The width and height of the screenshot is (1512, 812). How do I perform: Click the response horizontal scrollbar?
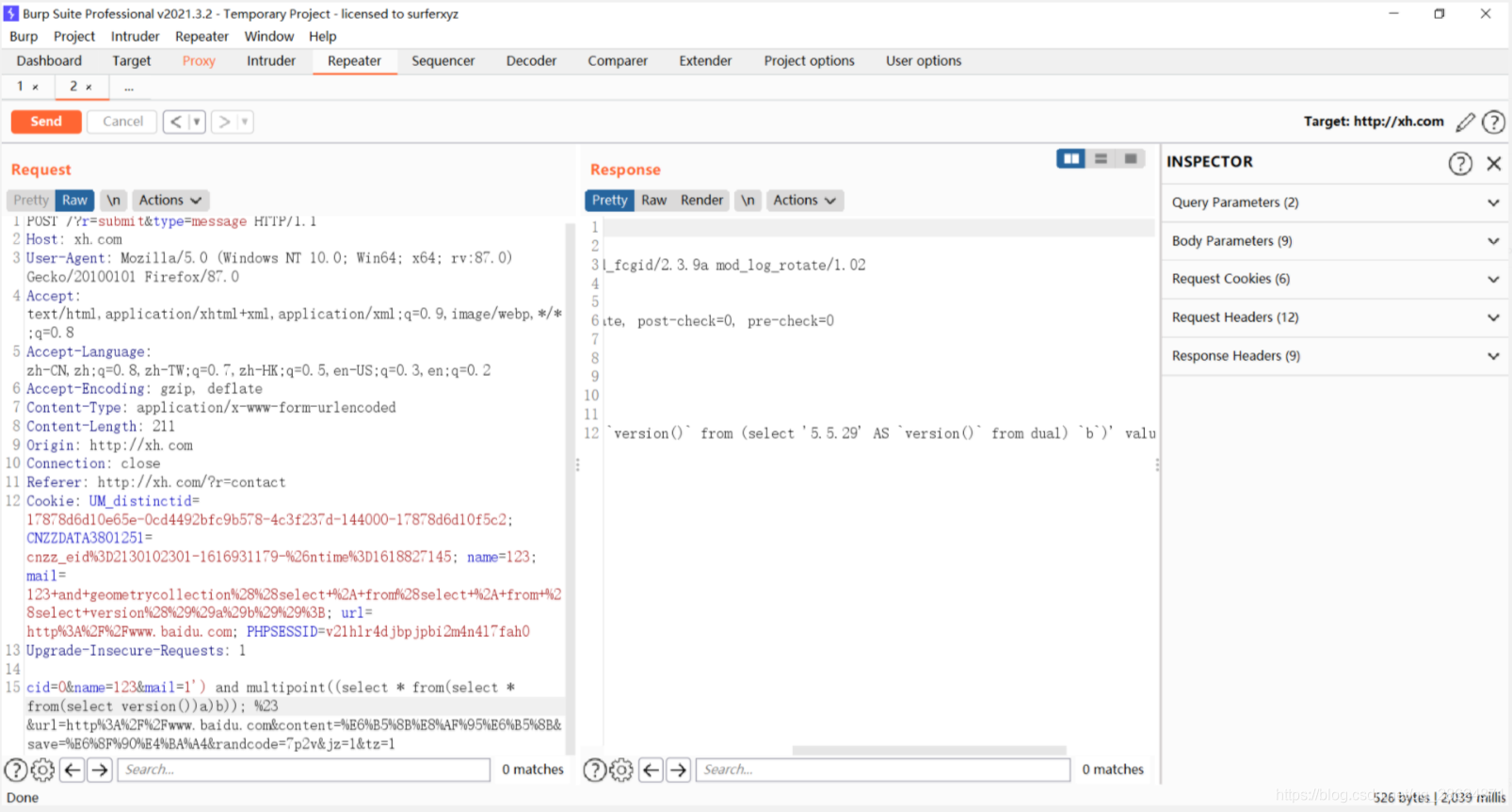pyautogui.click(x=929, y=751)
